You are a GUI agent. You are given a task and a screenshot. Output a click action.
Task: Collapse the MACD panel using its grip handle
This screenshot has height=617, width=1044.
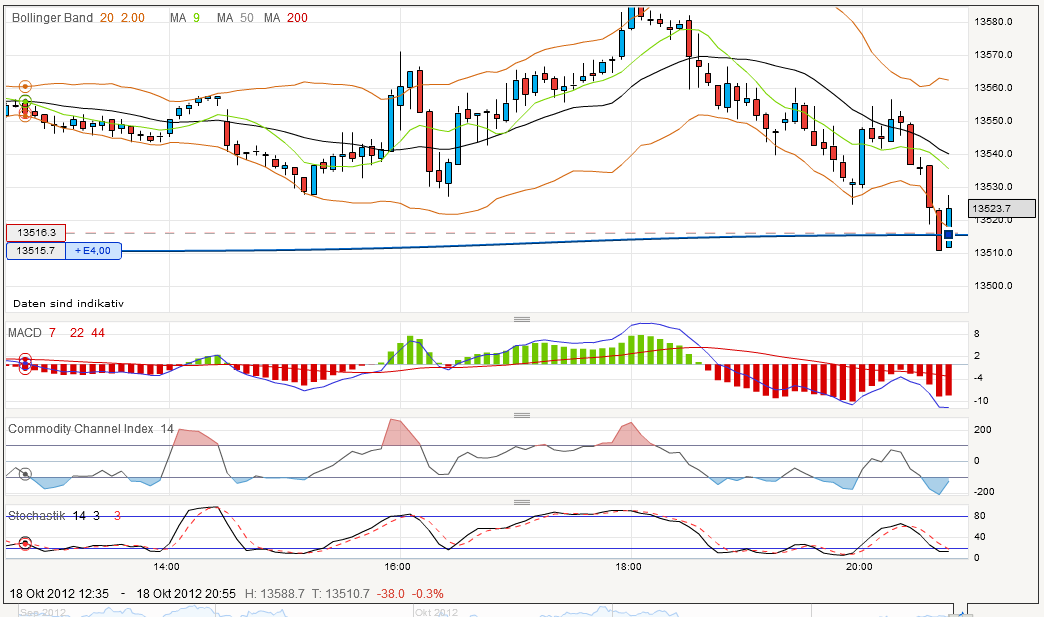point(522,318)
